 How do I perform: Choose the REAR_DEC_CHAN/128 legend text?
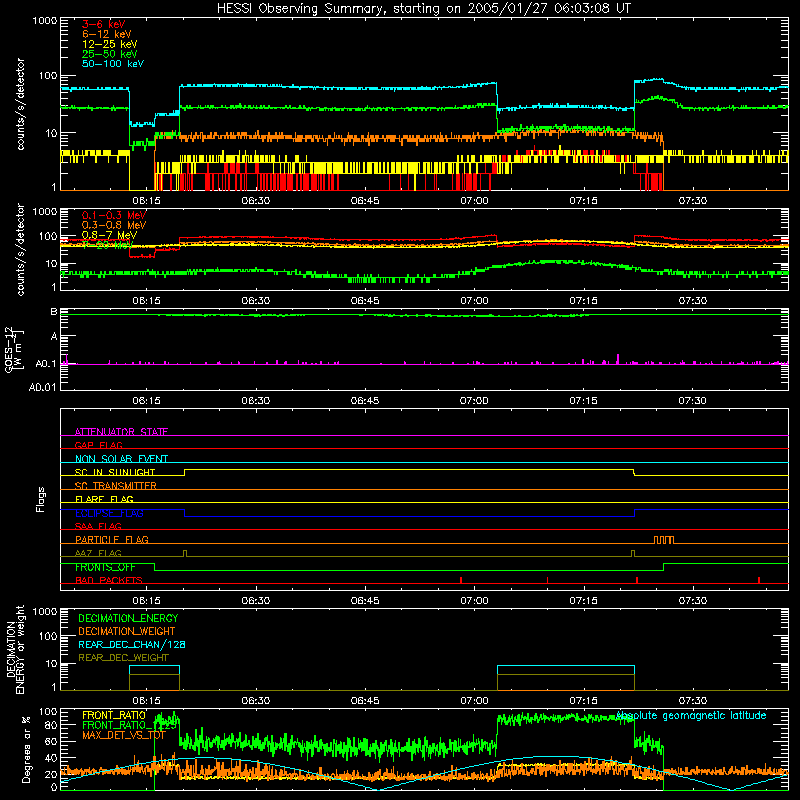coord(132,644)
